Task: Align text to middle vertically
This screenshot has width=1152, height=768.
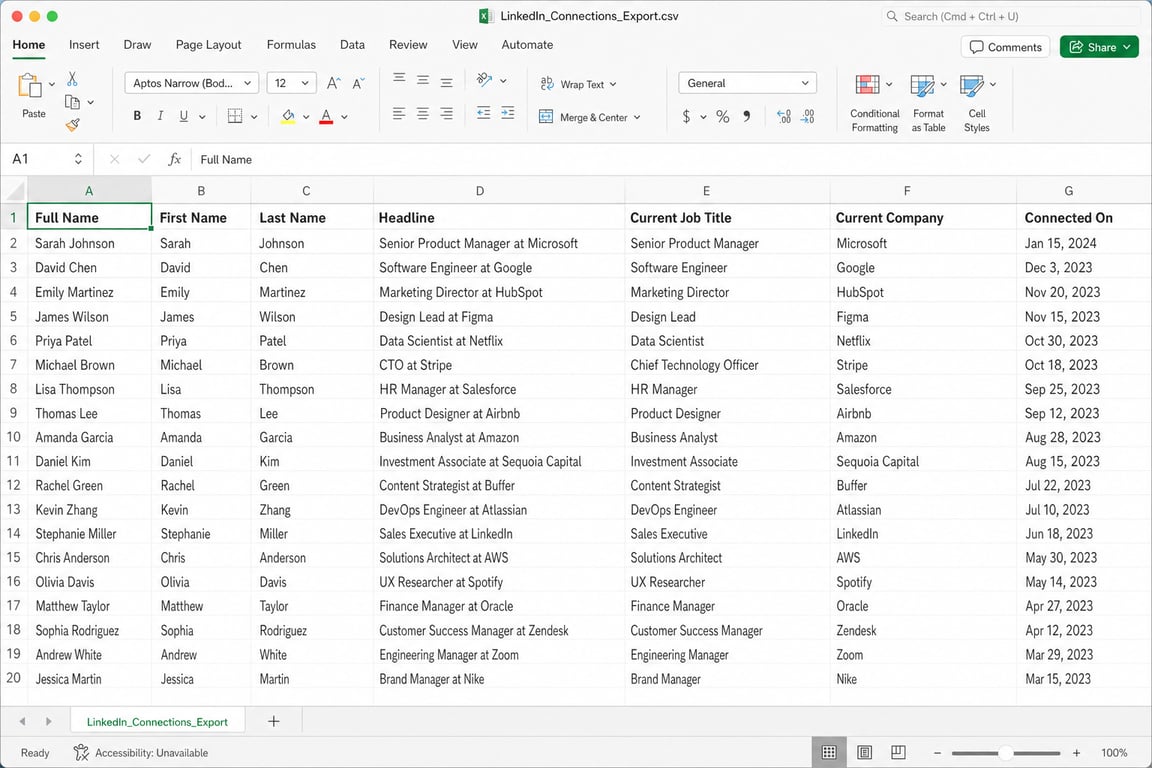Action: pos(423,81)
